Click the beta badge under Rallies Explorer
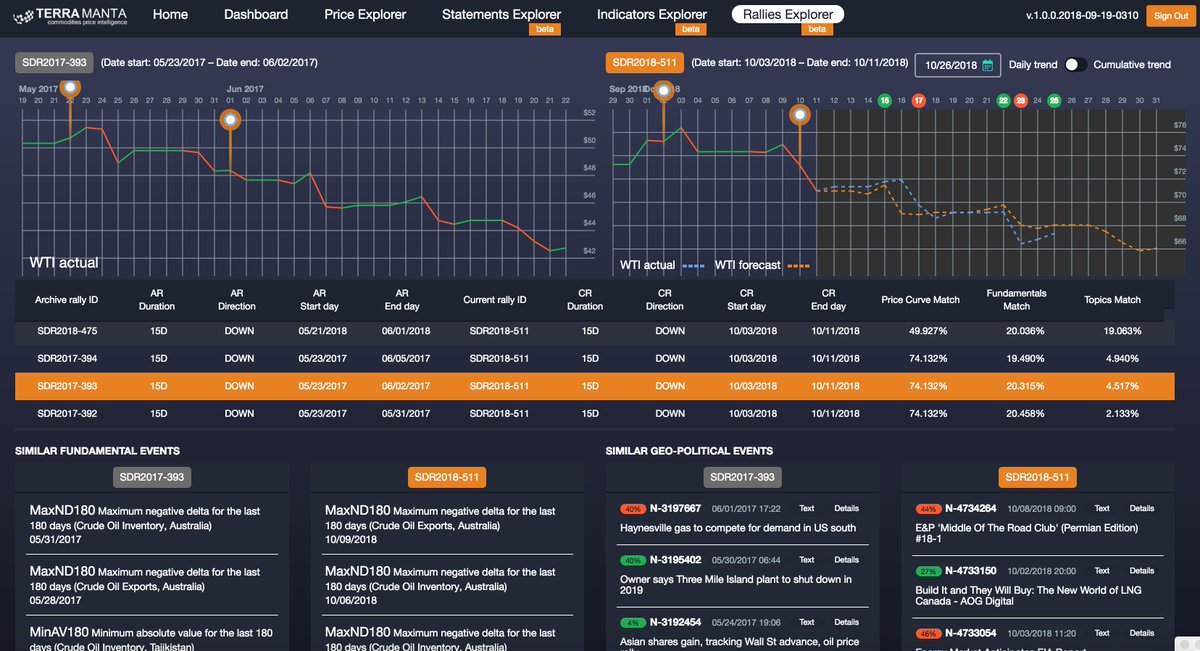Viewport: 1200px width, 651px height. [x=818, y=29]
